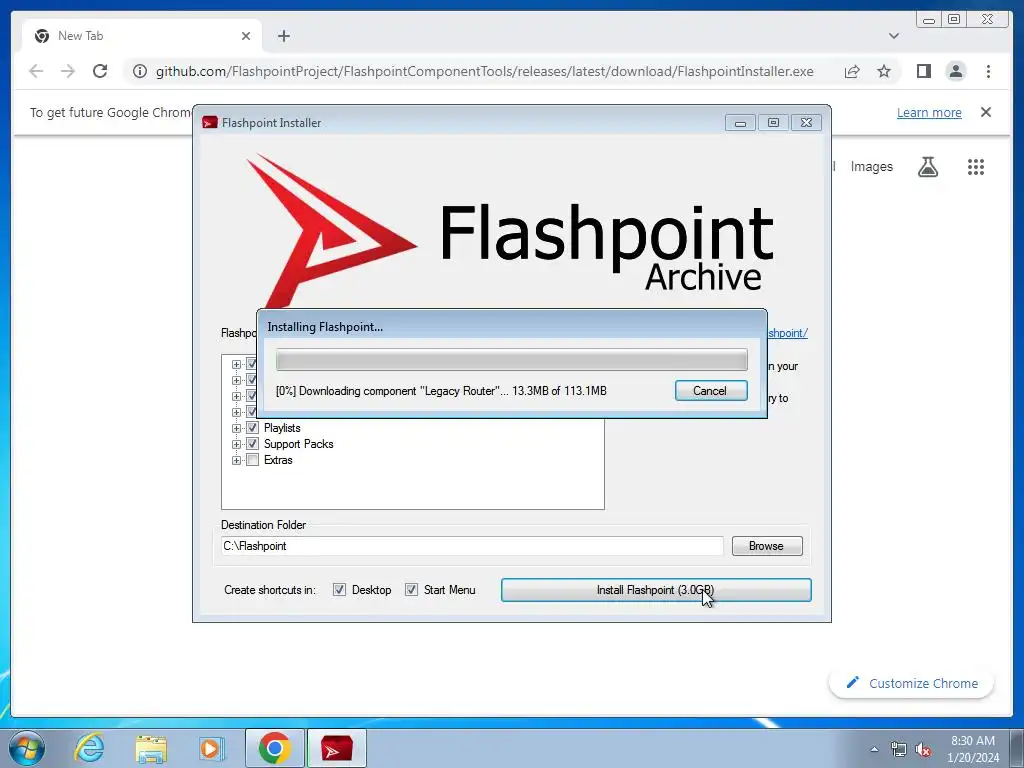This screenshot has width=1024, height=768.
Task: Launch Internet Explorer from taskbar
Action: pos(89,748)
